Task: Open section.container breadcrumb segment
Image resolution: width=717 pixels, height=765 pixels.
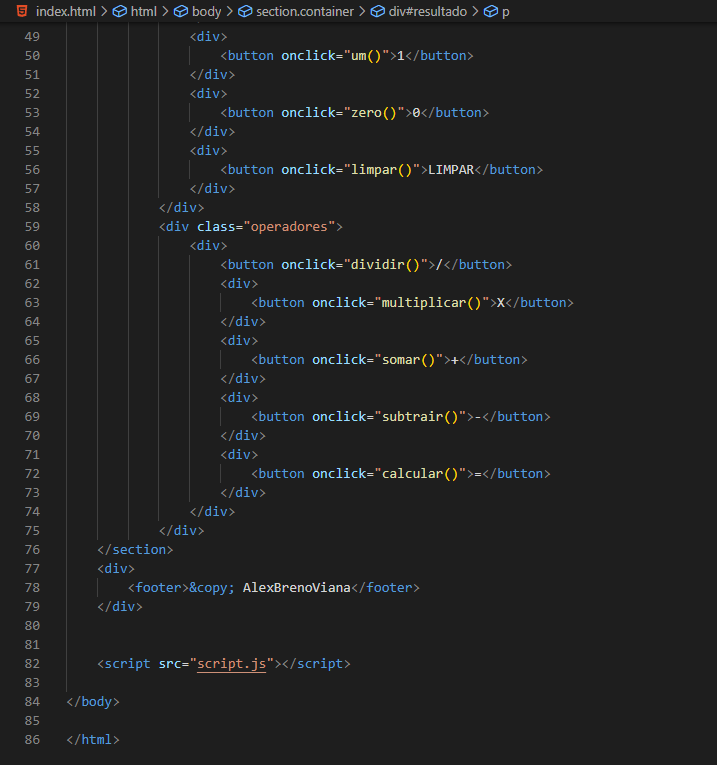Action: pos(305,11)
